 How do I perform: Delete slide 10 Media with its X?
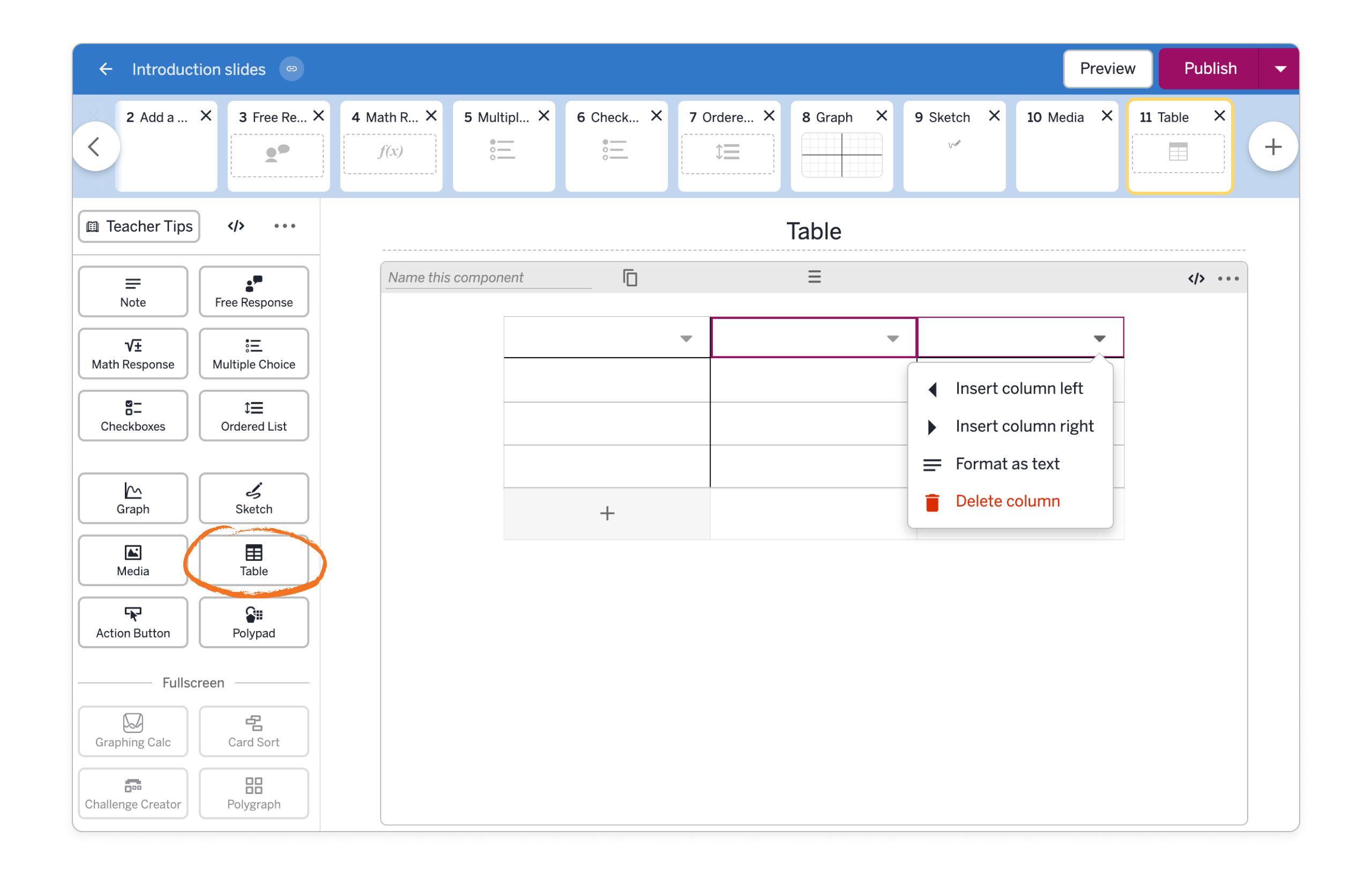(1106, 116)
